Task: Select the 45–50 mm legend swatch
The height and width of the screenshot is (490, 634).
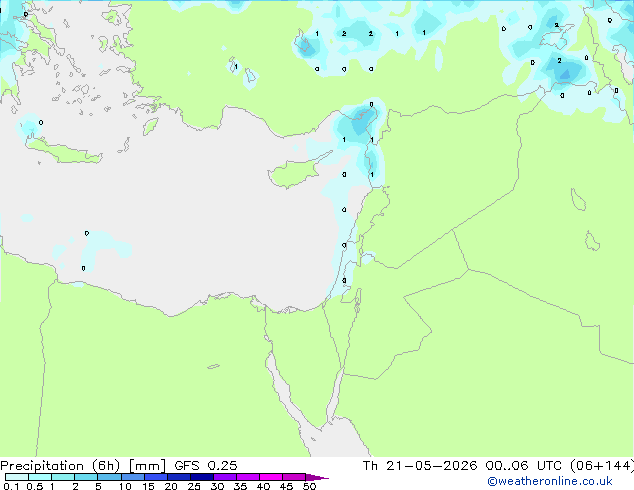Action: click(x=294, y=477)
